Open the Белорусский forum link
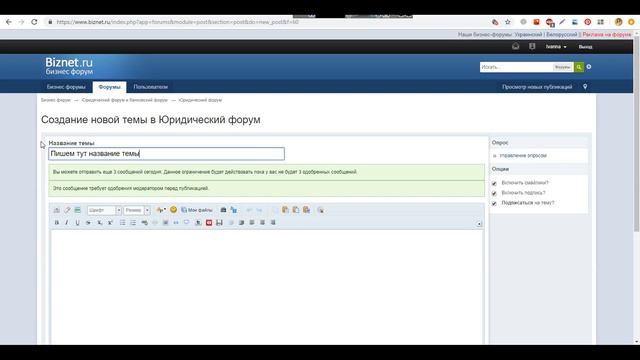640x360 pixels. (x=562, y=35)
